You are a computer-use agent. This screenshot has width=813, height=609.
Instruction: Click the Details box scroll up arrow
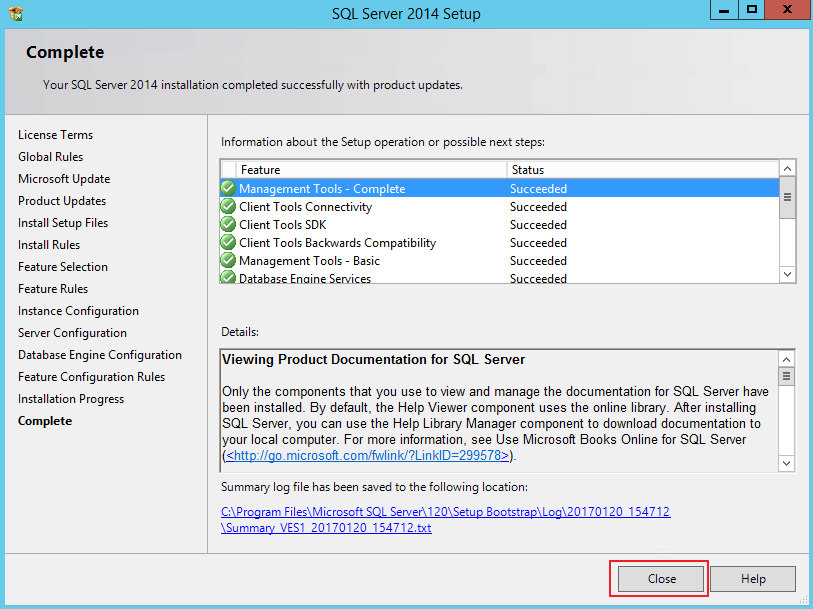[x=787, y=359]
